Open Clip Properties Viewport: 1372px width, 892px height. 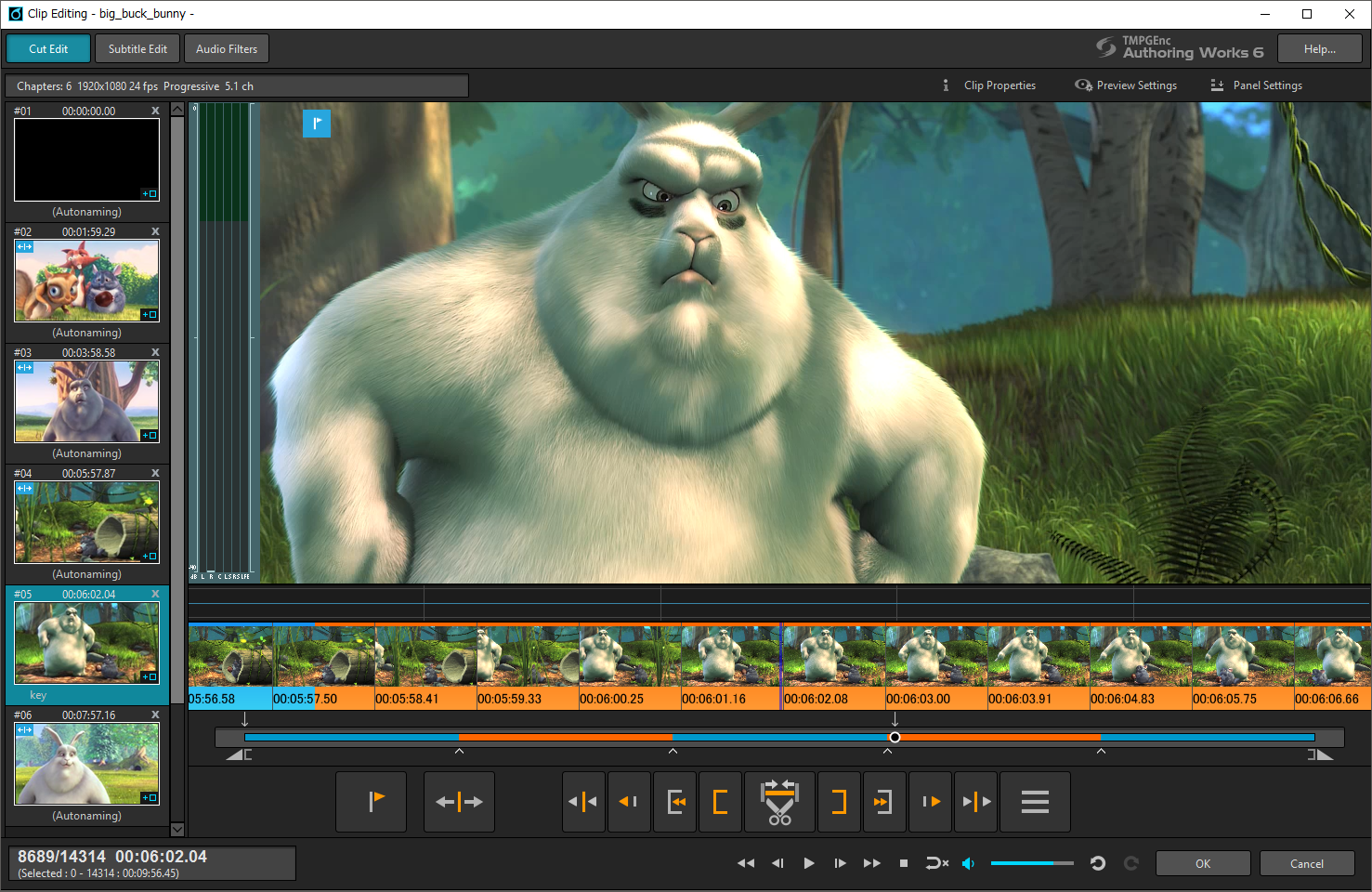pyautogui.click(x=988, y=85)
